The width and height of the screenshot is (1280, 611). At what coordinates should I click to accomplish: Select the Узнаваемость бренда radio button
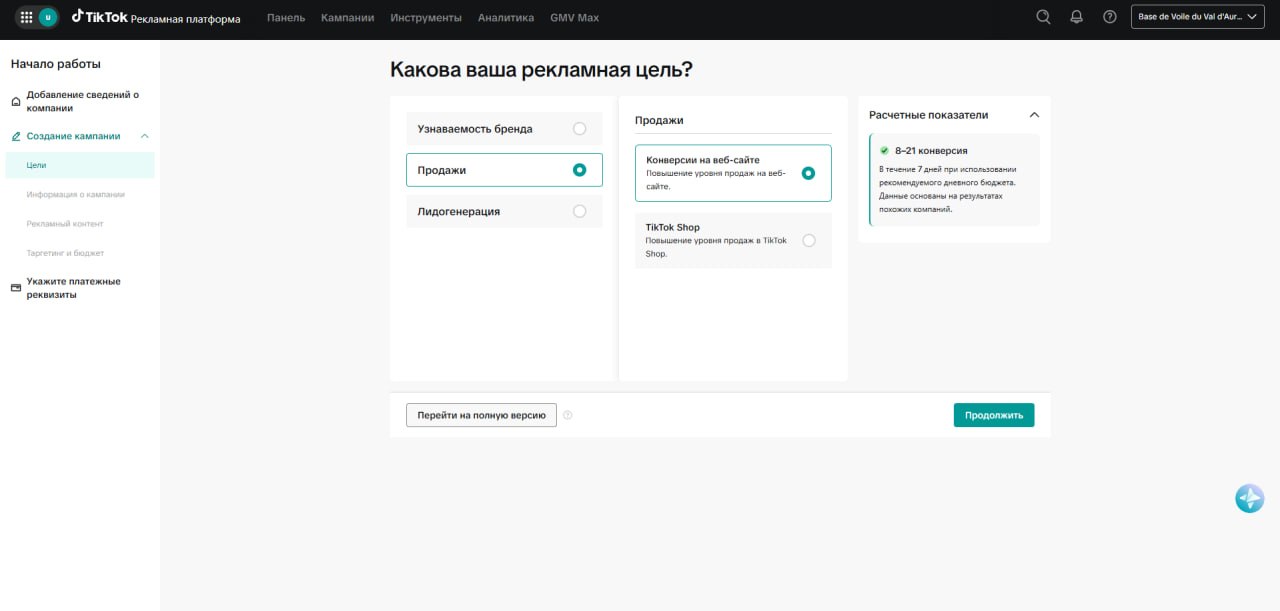click(x=579, y=129)
